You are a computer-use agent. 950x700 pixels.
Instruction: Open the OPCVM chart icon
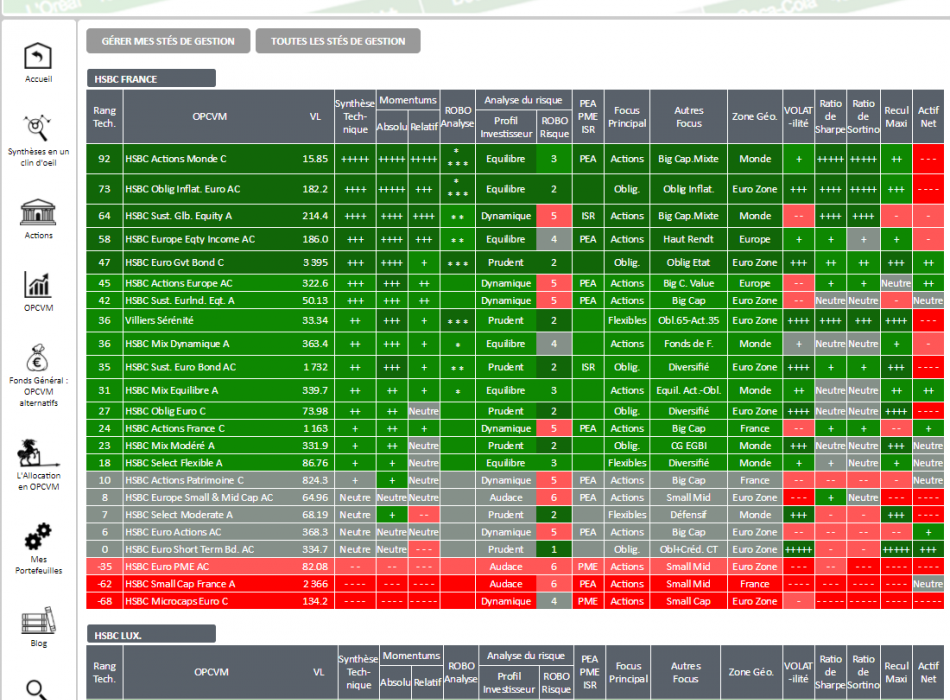pyautogui.click(x=38, y=285)
